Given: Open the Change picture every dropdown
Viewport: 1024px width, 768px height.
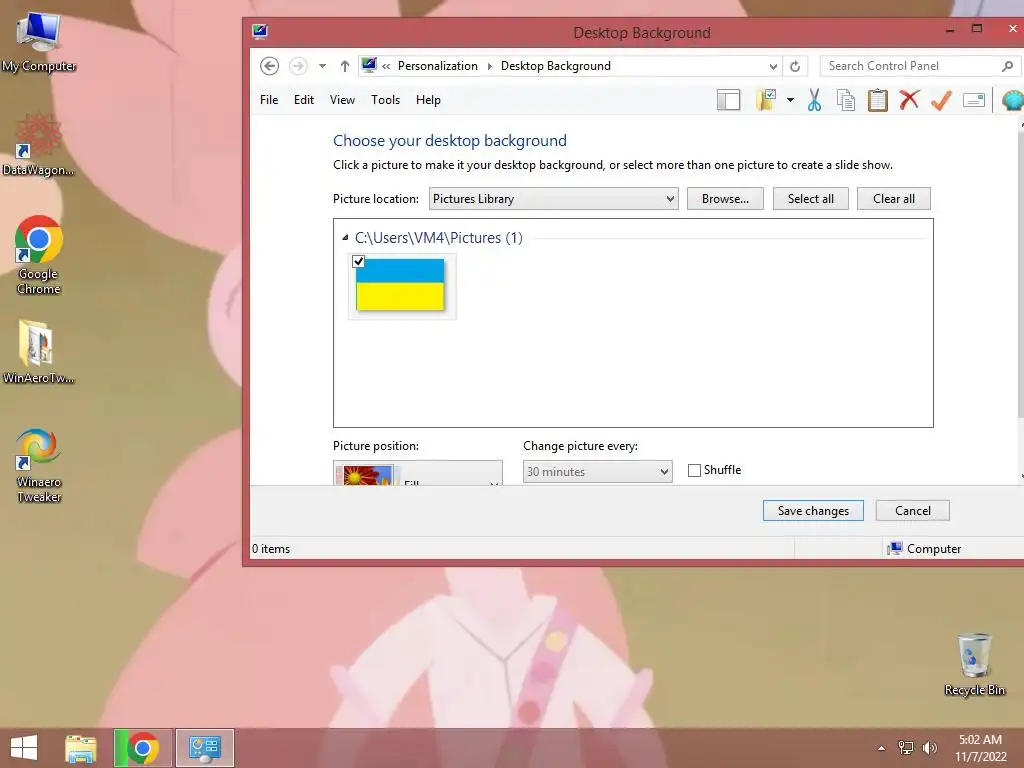Looking at the screenshot, I should (598, 472).
